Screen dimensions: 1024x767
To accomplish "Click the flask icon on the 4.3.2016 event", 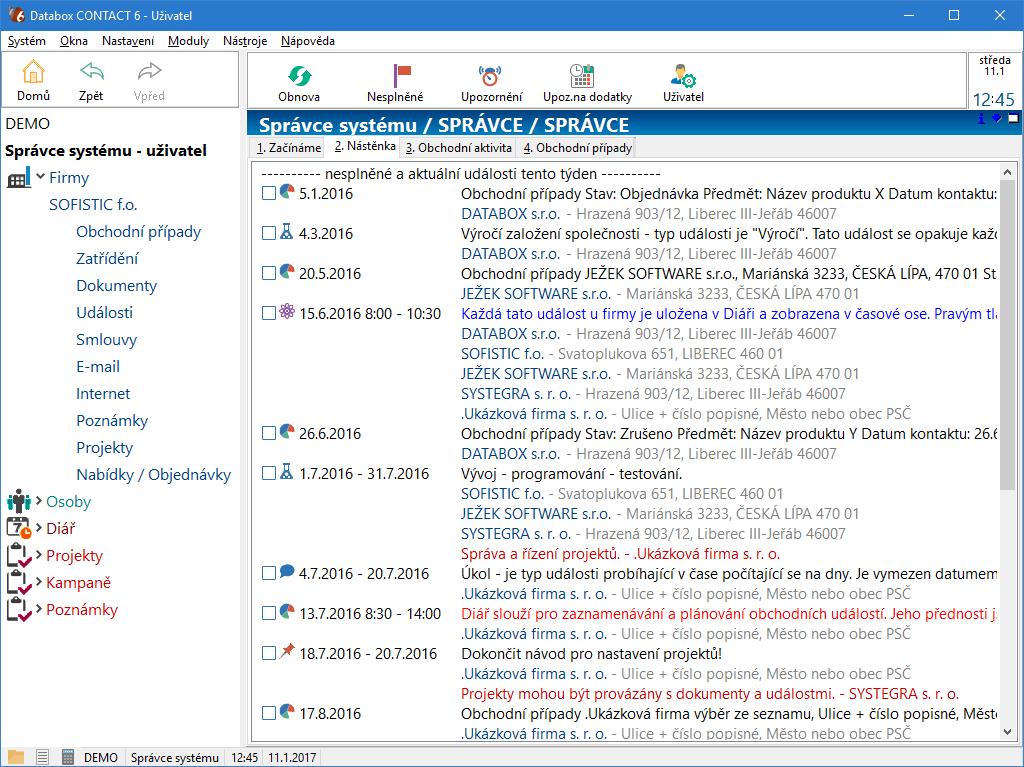I will pos(287,231).
